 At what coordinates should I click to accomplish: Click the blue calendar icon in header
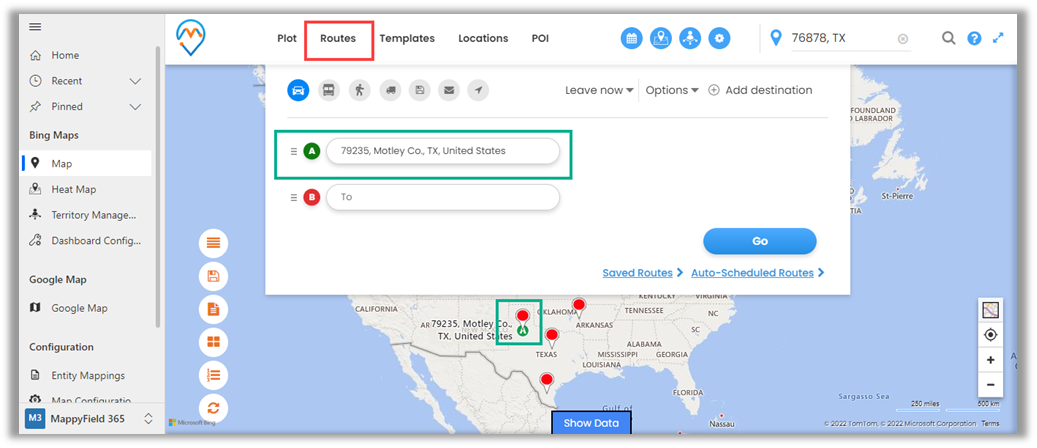[631, 39]
